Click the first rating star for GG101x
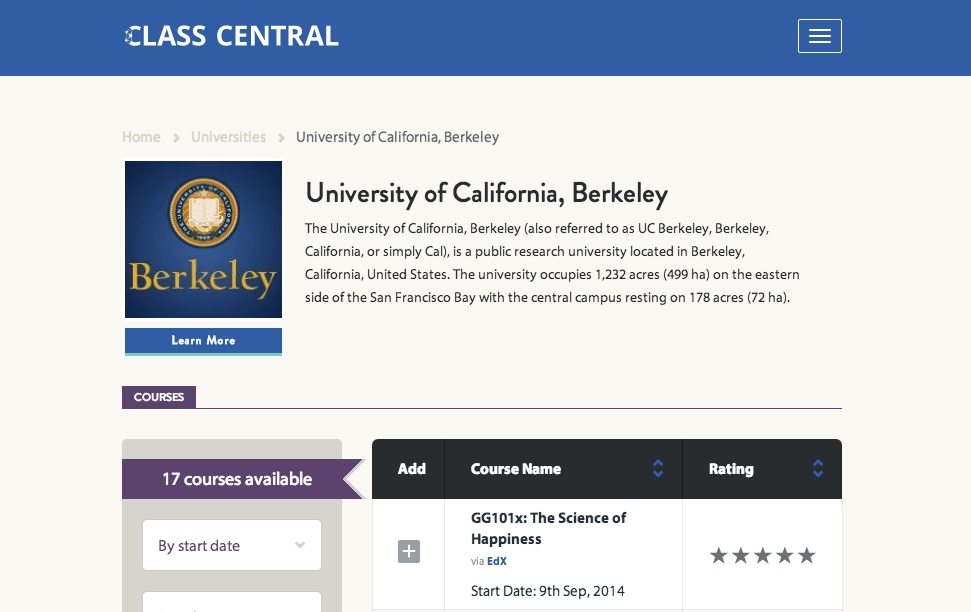The width and height of the screenshot is (971, 612). pyautogui.click(x=718, y=554)
